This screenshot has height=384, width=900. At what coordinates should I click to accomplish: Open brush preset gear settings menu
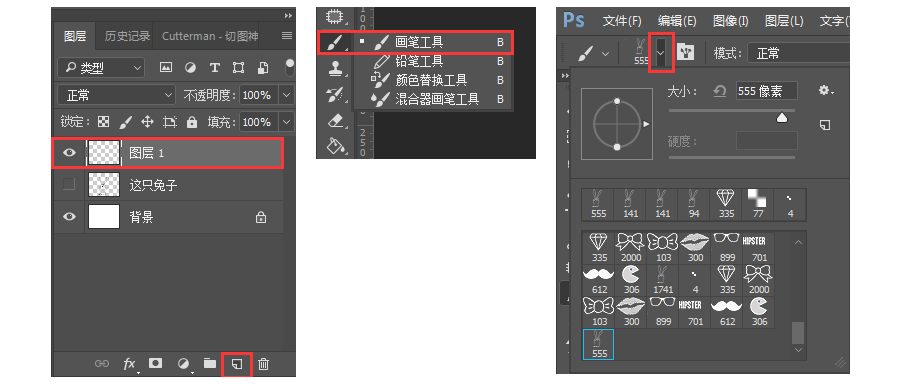[x=825, y=90]
